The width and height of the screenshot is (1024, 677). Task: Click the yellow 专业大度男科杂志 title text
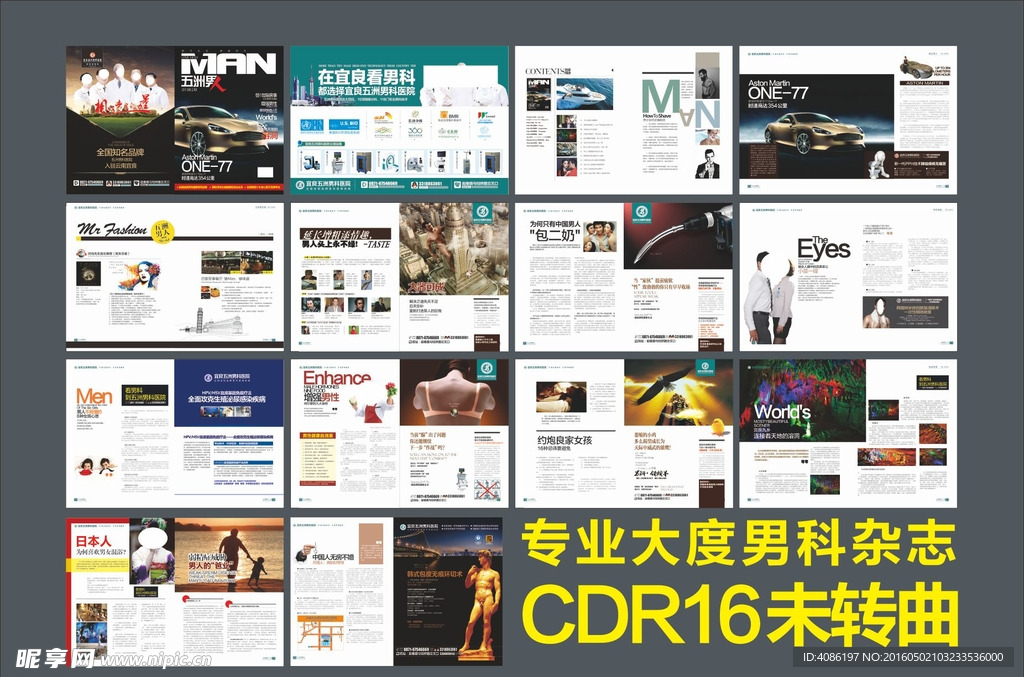tap(740, 548)
